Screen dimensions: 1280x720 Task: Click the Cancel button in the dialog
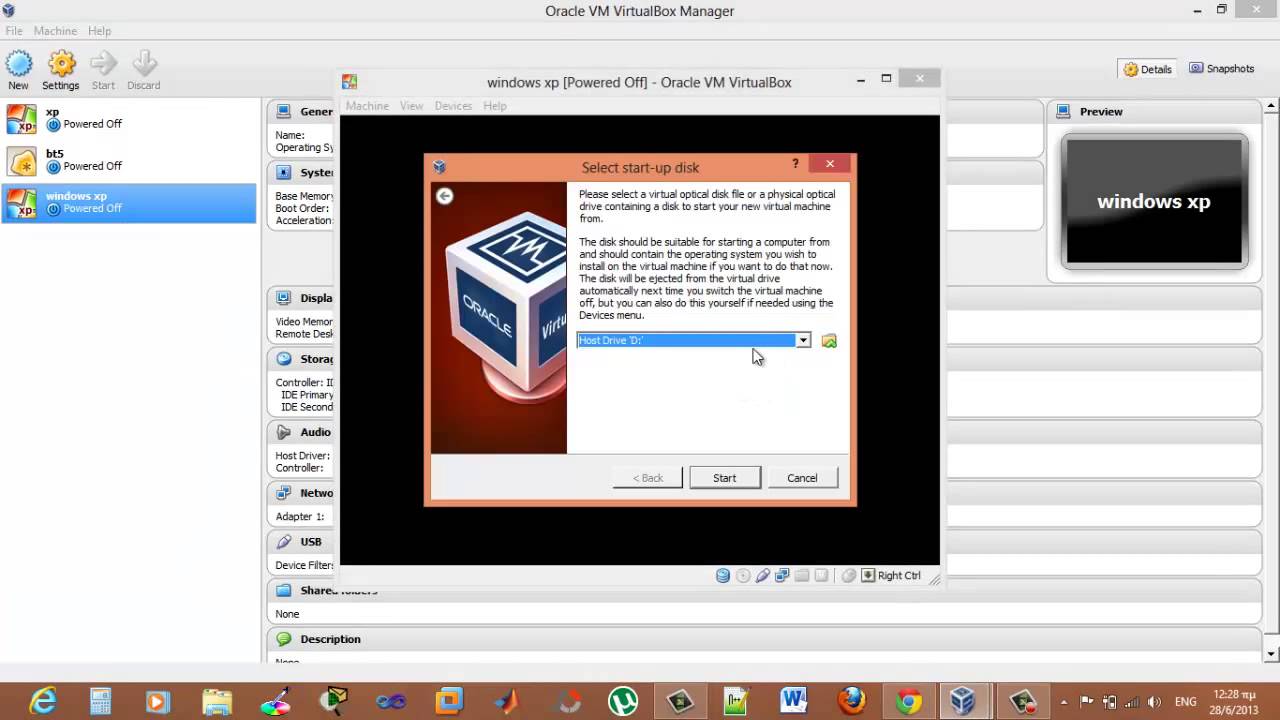coord(802,478)
